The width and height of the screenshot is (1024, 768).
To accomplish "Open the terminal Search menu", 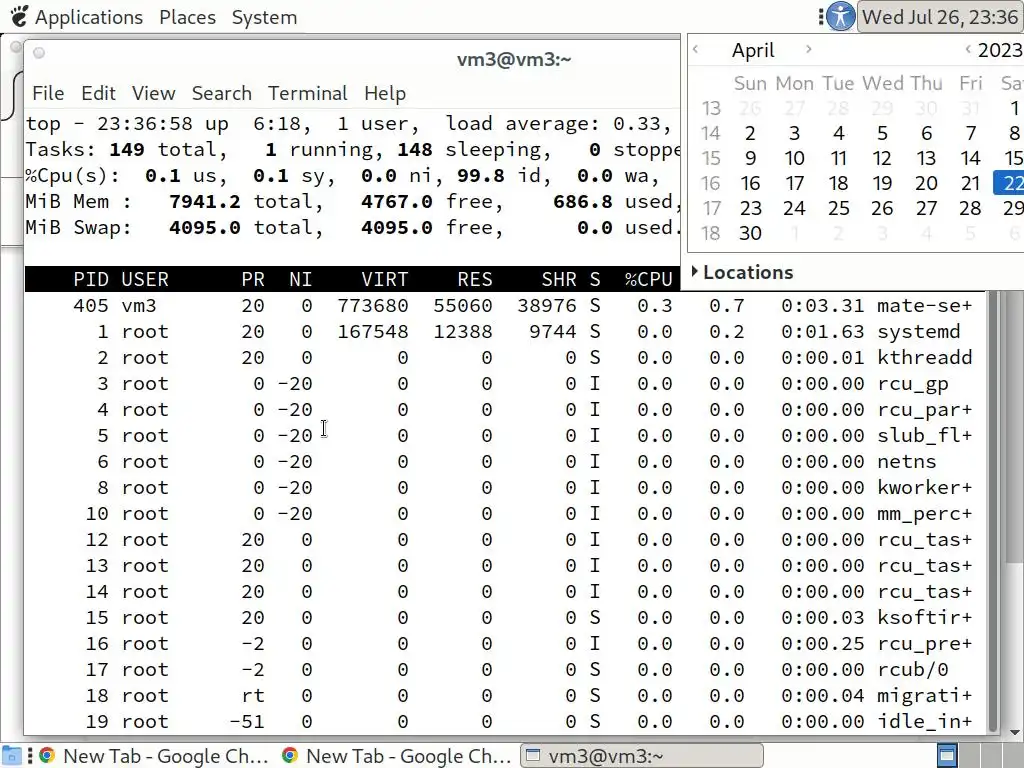I will 221,93.
